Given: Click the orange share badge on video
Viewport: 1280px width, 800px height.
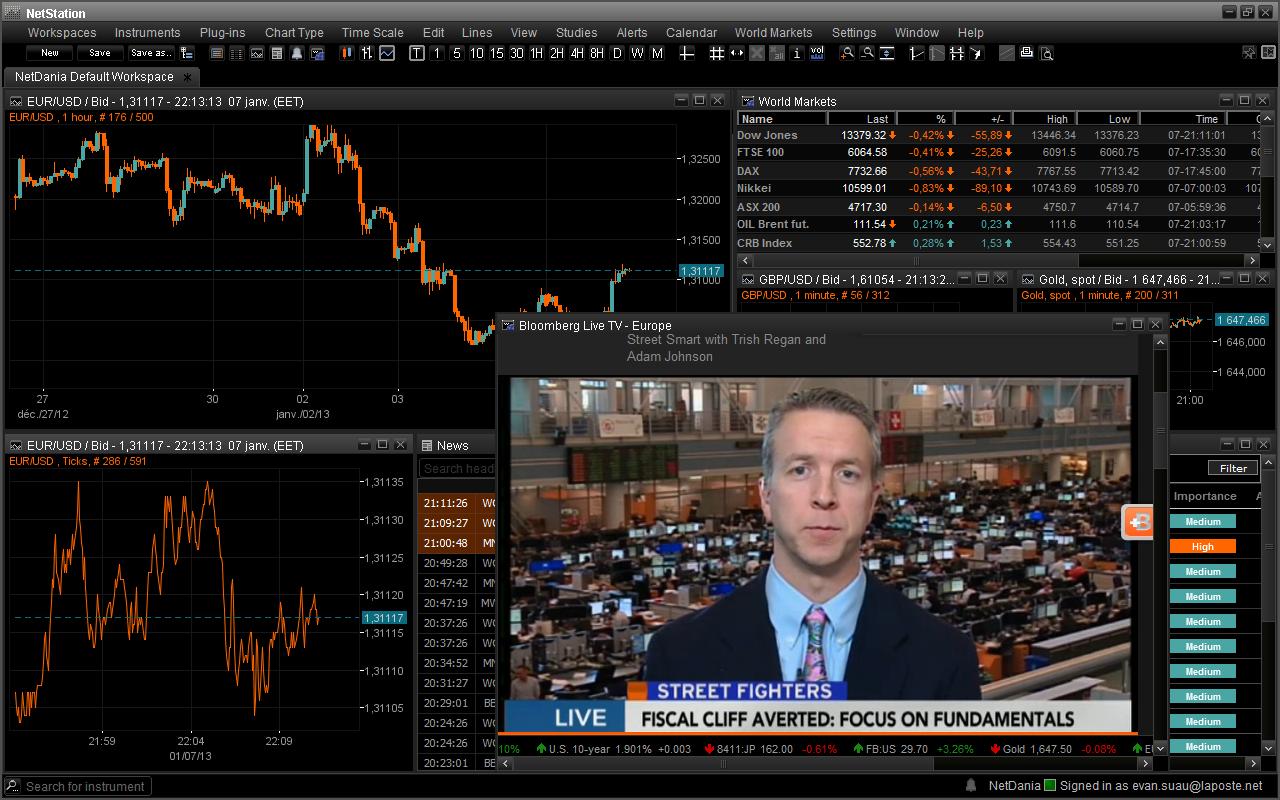Looking at the screenshot, I should [x=1138, y=521].
